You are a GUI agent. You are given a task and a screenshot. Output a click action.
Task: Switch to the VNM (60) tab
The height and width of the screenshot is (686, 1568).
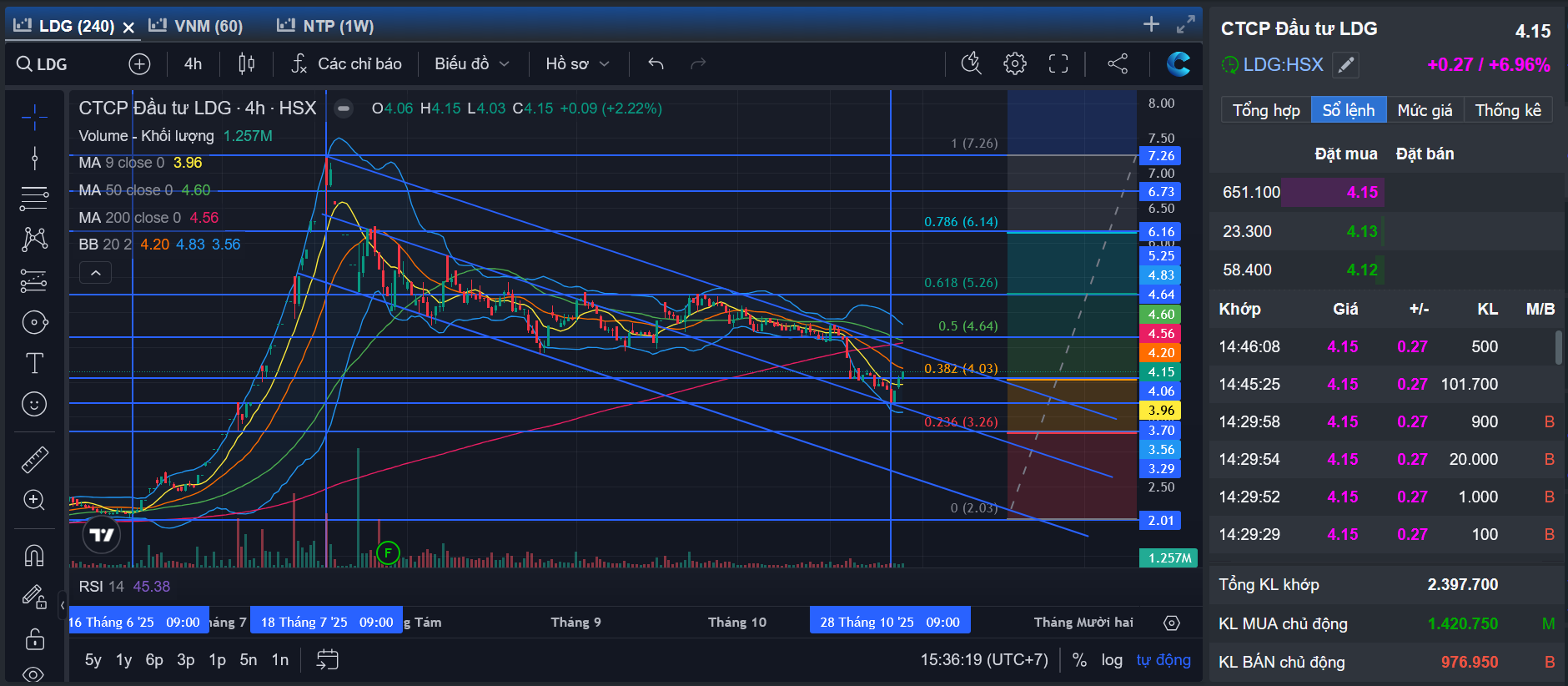(196, 26)
